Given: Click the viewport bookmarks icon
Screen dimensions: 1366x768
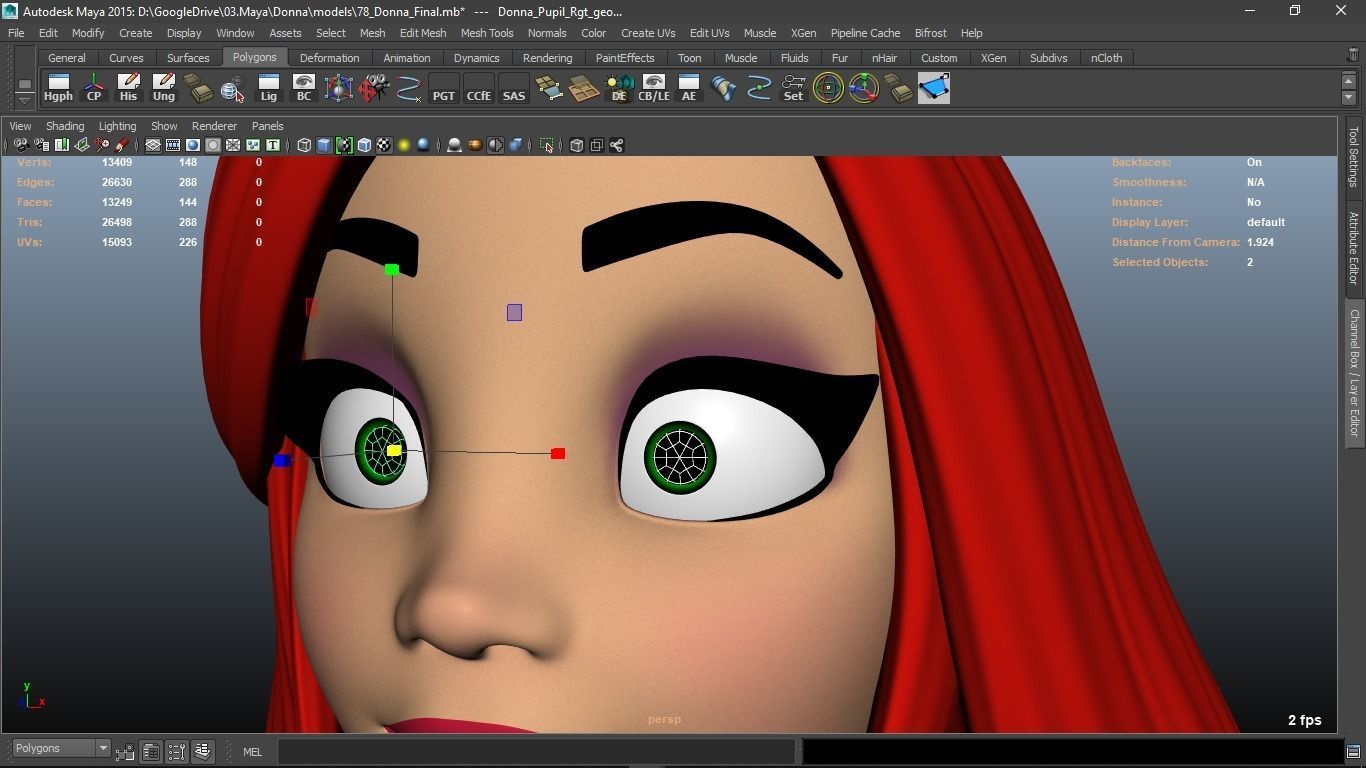Looking at the screenshot, I should (62, 145).
